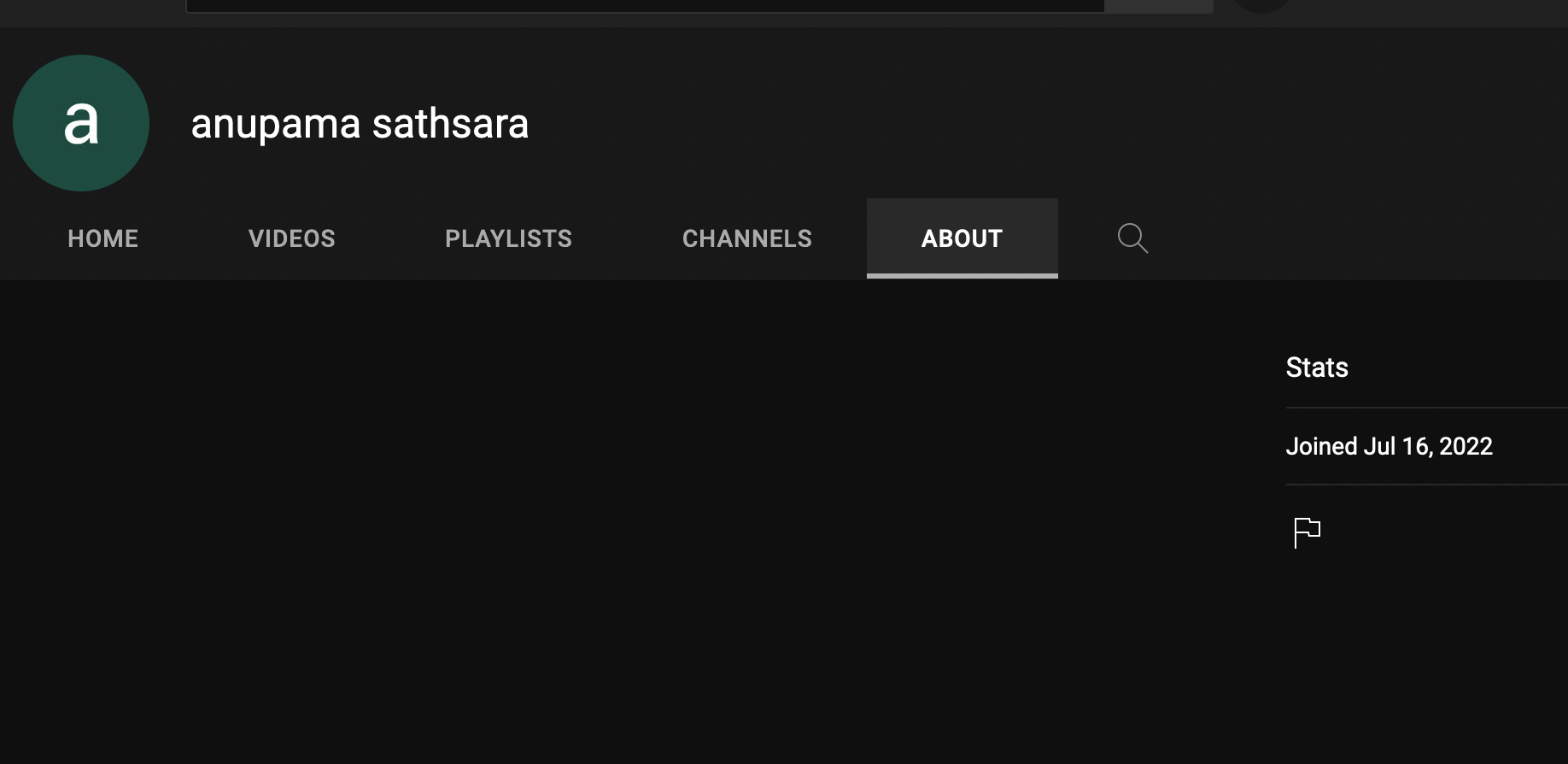Open the channel search magnifier icon
The height and width of the screenshot is (764, 1568).
pos(1132,238)
